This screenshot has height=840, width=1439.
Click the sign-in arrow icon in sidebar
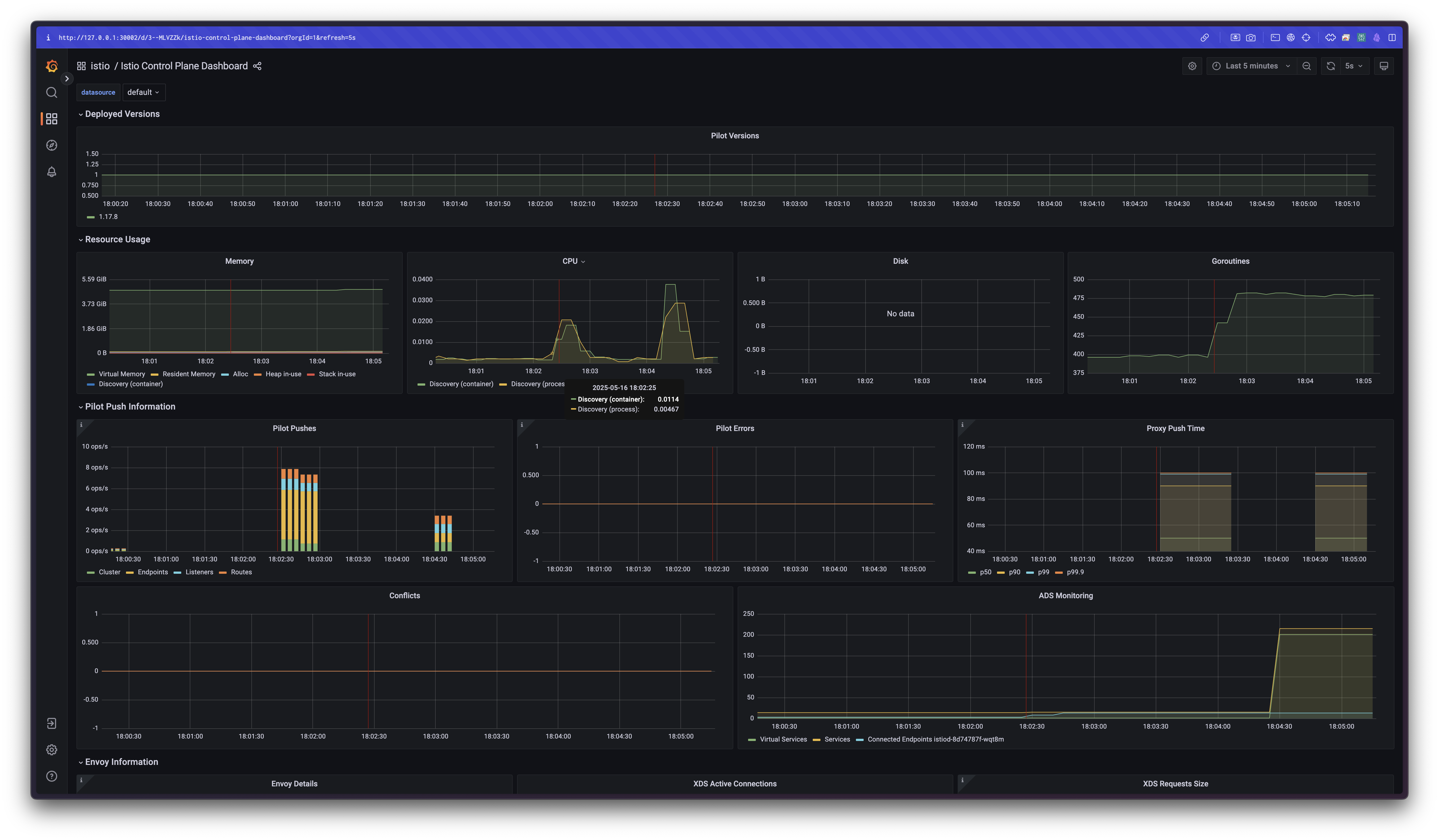point(51,723)
